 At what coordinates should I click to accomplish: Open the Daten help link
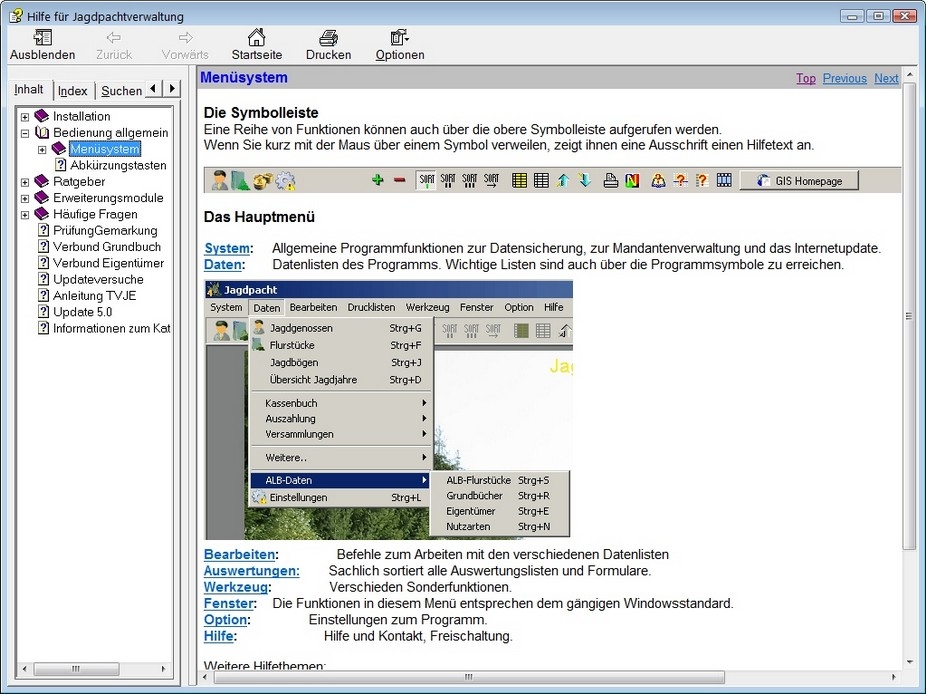[223, 265]
